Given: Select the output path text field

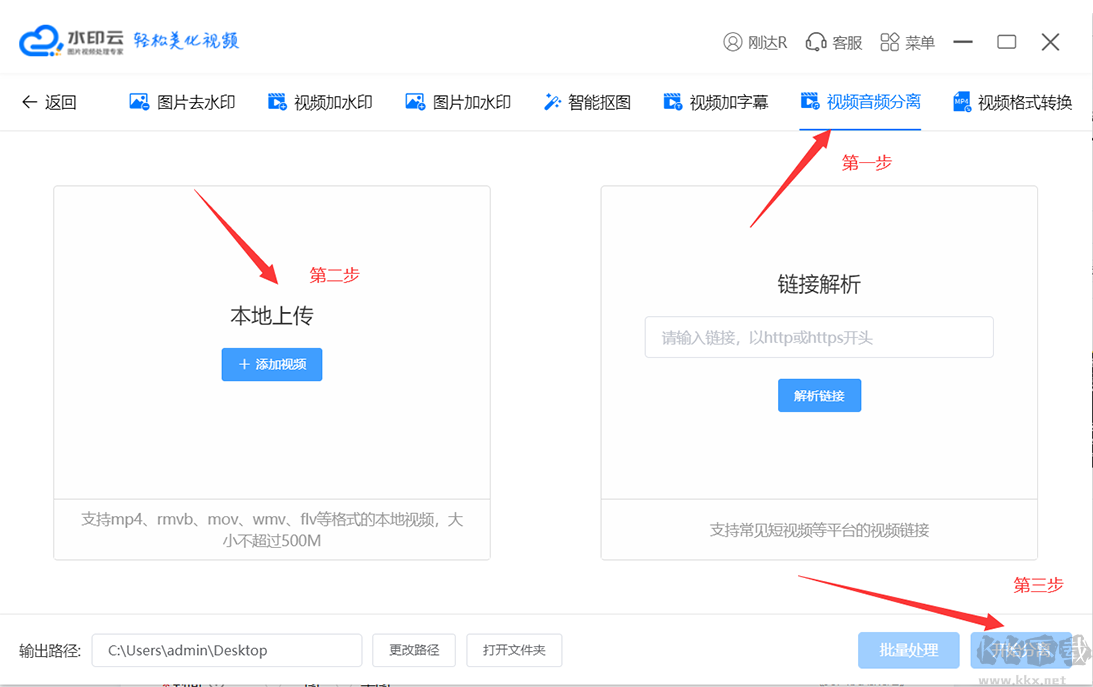Looking at the screenshot, I should (x=226, y=650).
